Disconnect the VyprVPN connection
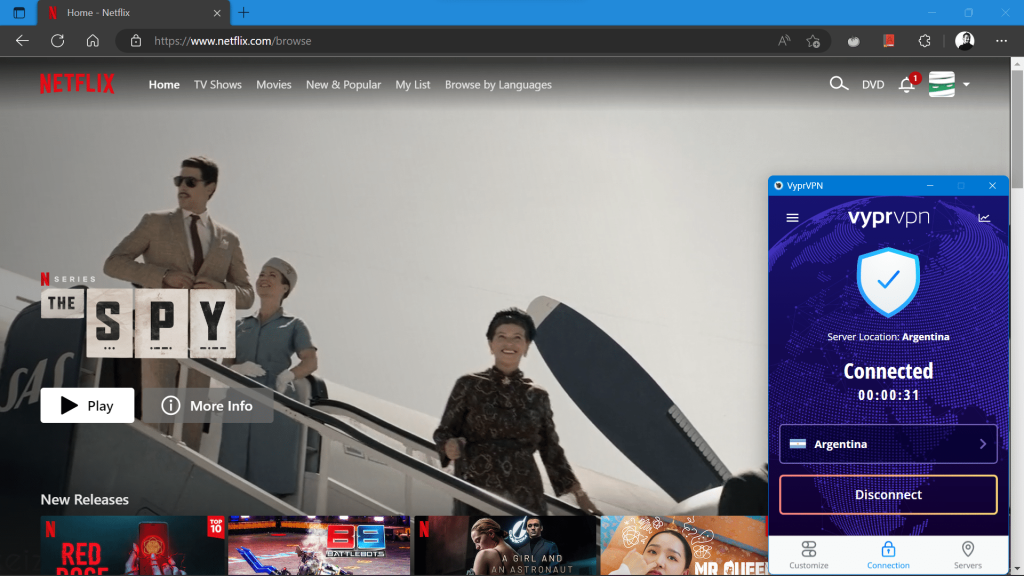 tap(888, 494)
